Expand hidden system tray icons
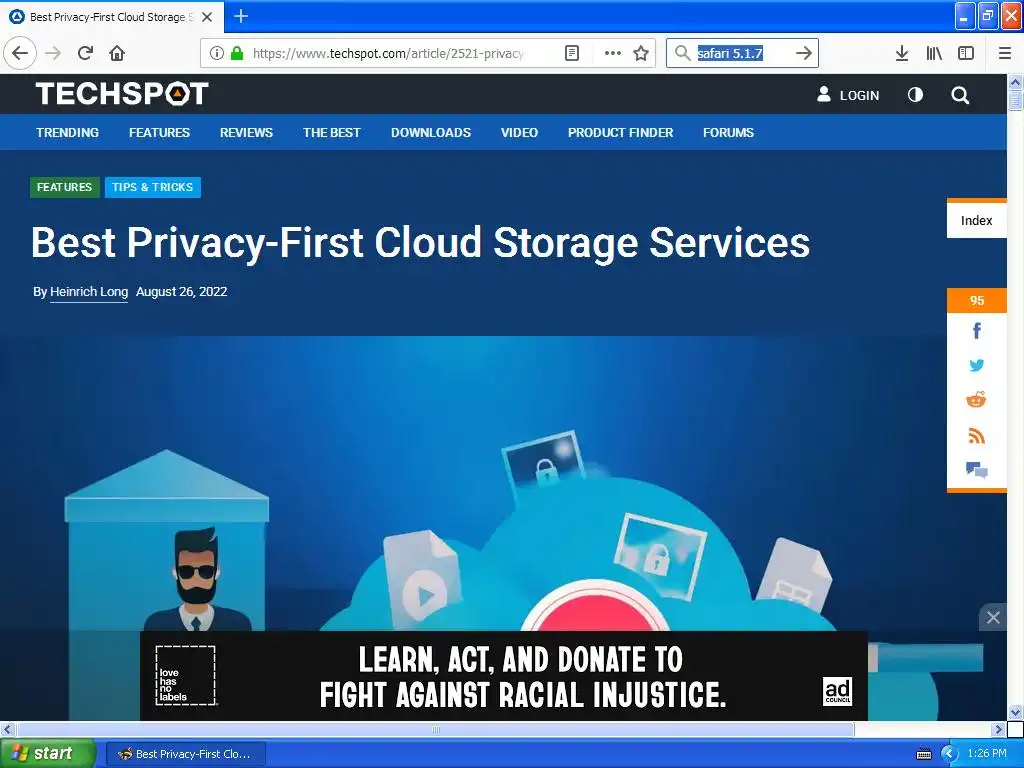This screenshot has height=768, width=1024. pyautogui.click(x=949, y=754)
